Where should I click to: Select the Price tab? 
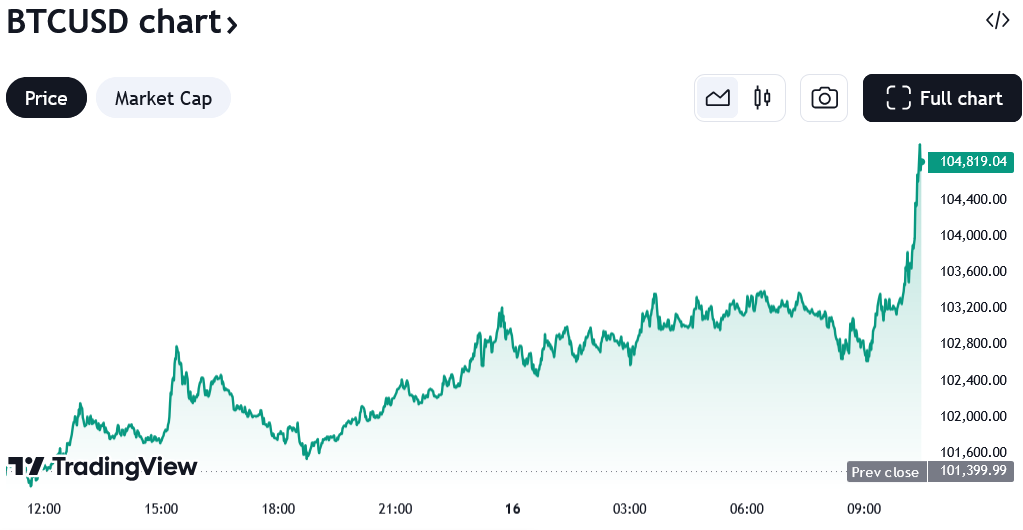point(46,98)
